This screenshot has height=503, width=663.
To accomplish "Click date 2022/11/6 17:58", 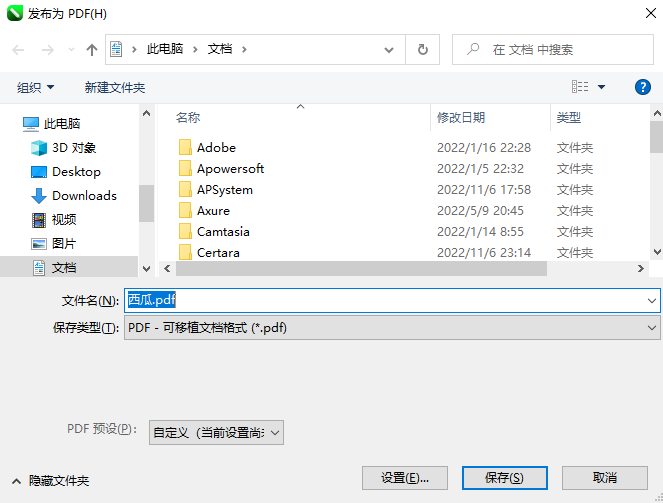I will tap(484, 190).
